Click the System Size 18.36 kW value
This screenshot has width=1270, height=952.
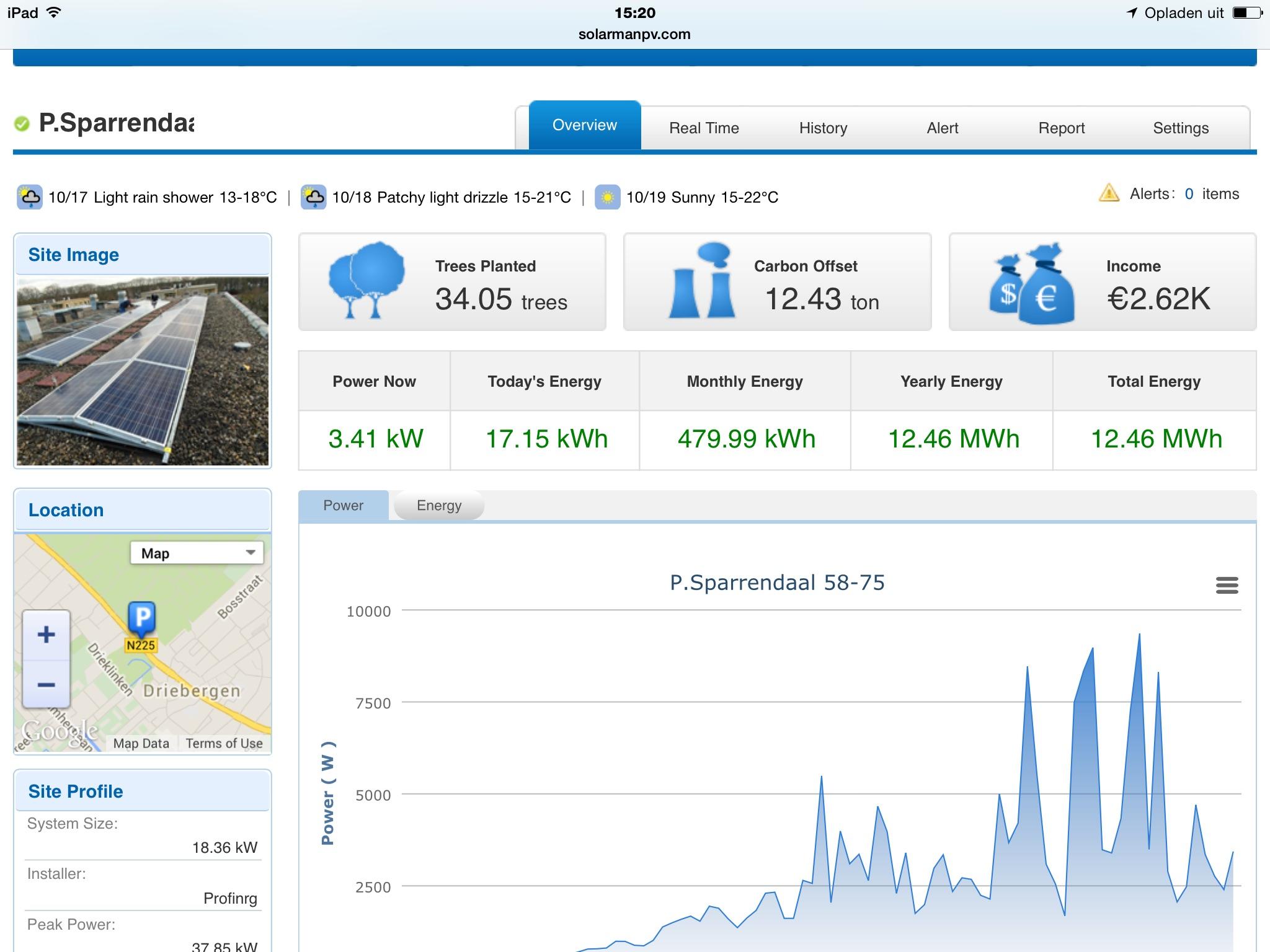tap(224, 847)
